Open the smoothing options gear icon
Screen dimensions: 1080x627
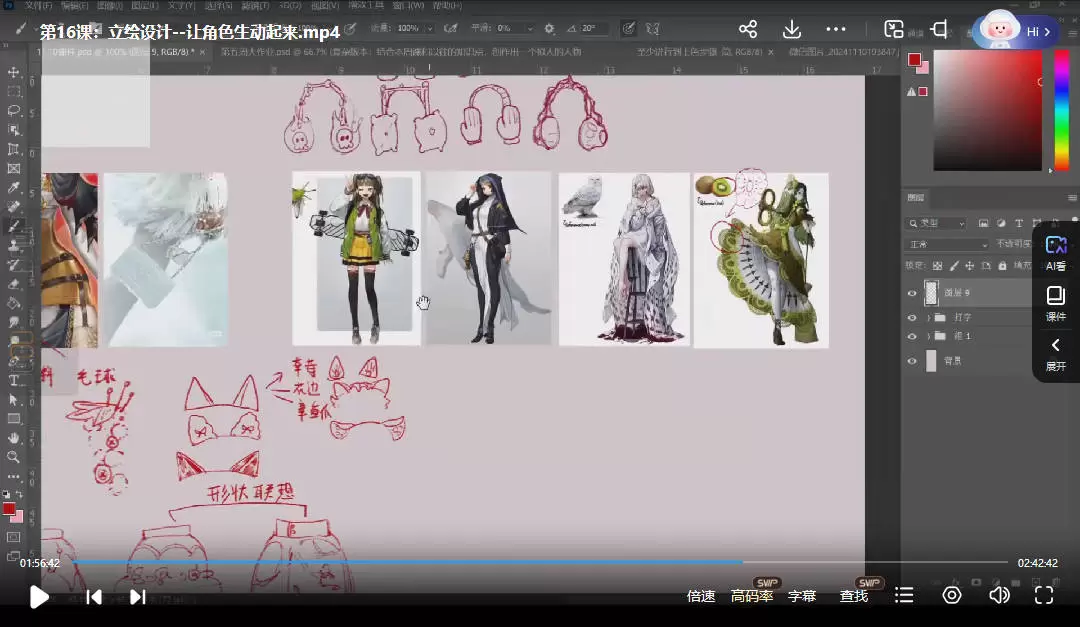pyautogui.click(x=549, y=28)
